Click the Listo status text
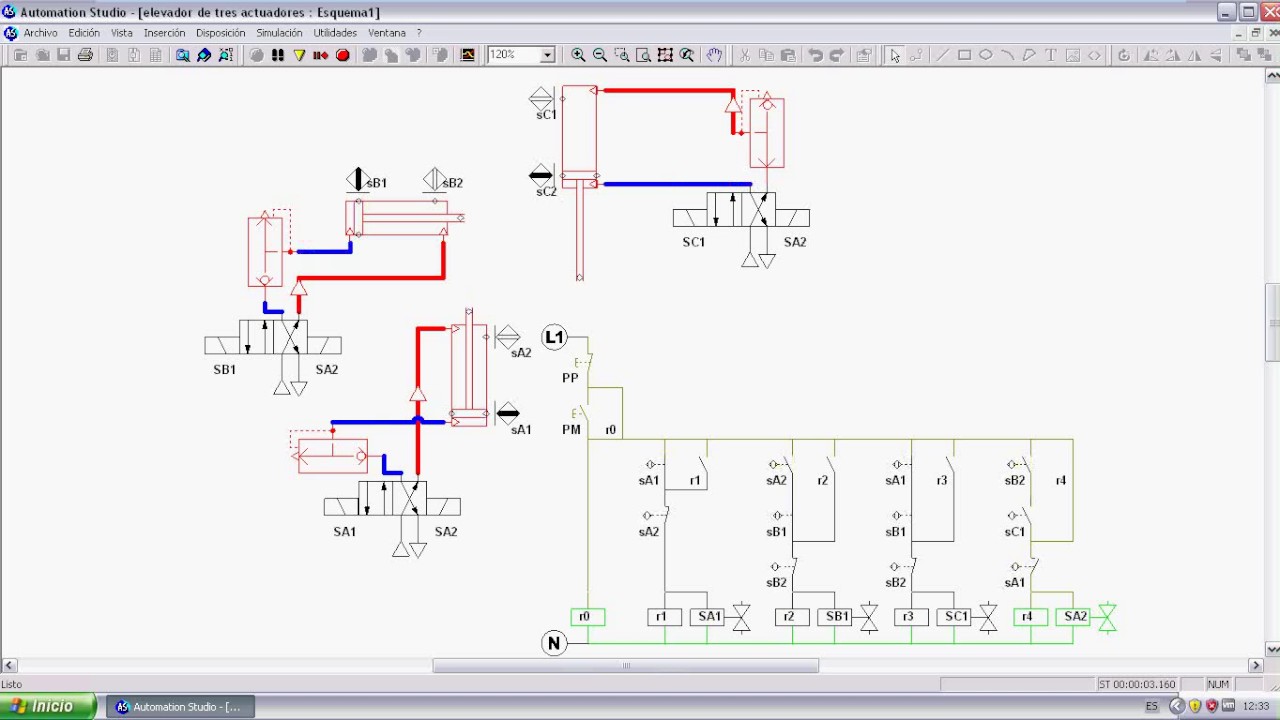The width and height of the screenshot is (1280, 720). [12, 684]
